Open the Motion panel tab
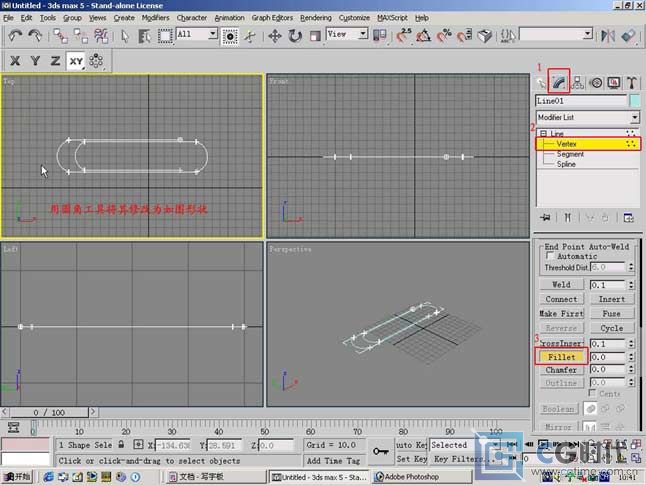The width and height of the screenshot is (646, 485). 596,83
